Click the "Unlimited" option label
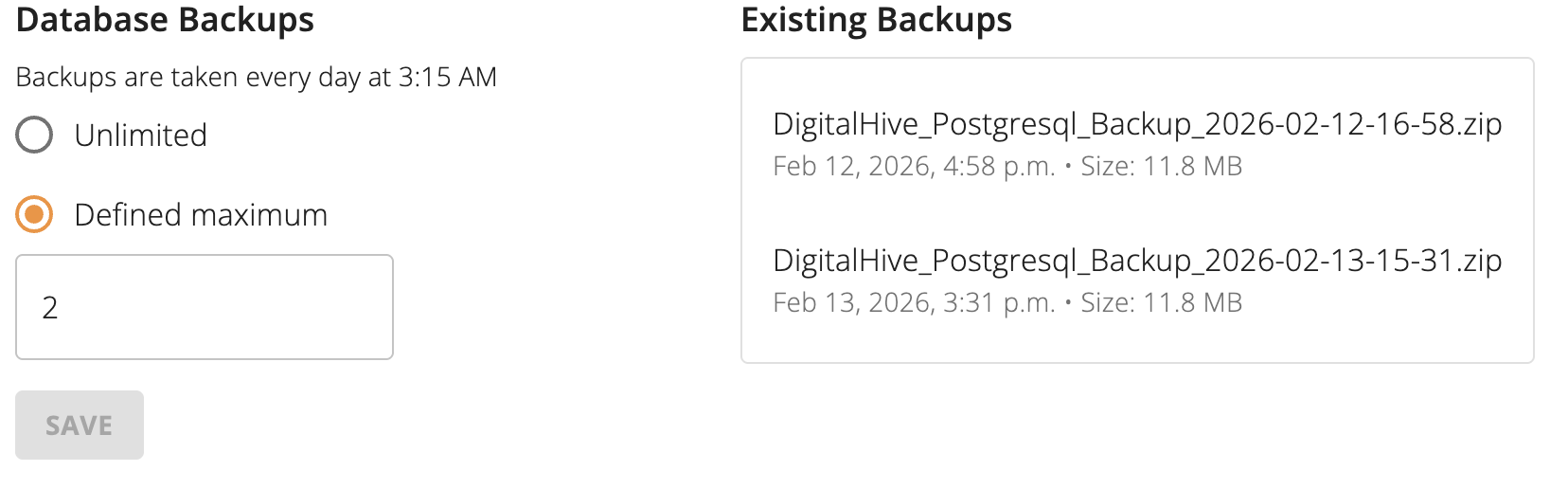The width and height of the screenshot is (1568, 489). click(140, 136)
